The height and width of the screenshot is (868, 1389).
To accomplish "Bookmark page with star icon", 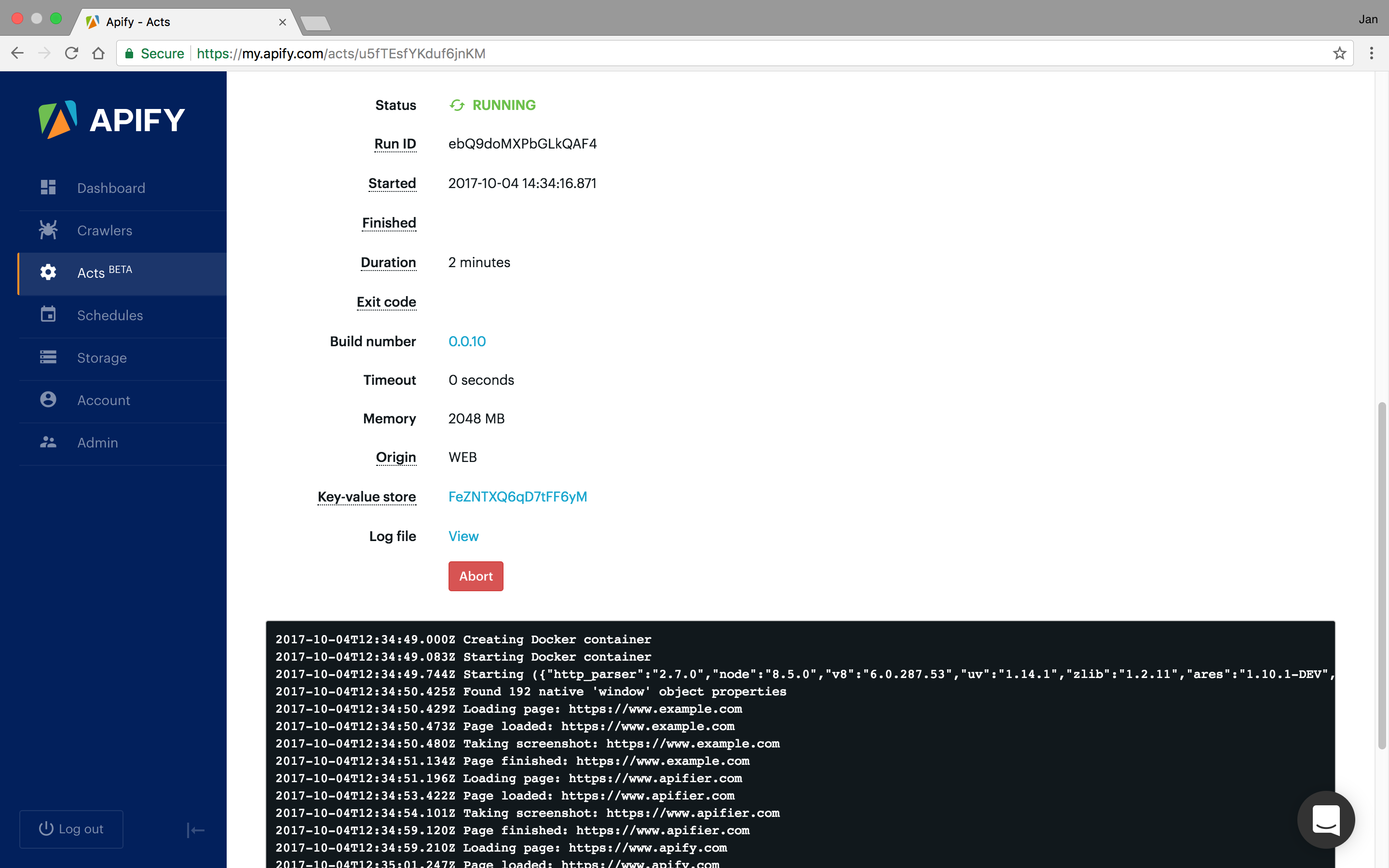I will click(x=1339, y=54).
